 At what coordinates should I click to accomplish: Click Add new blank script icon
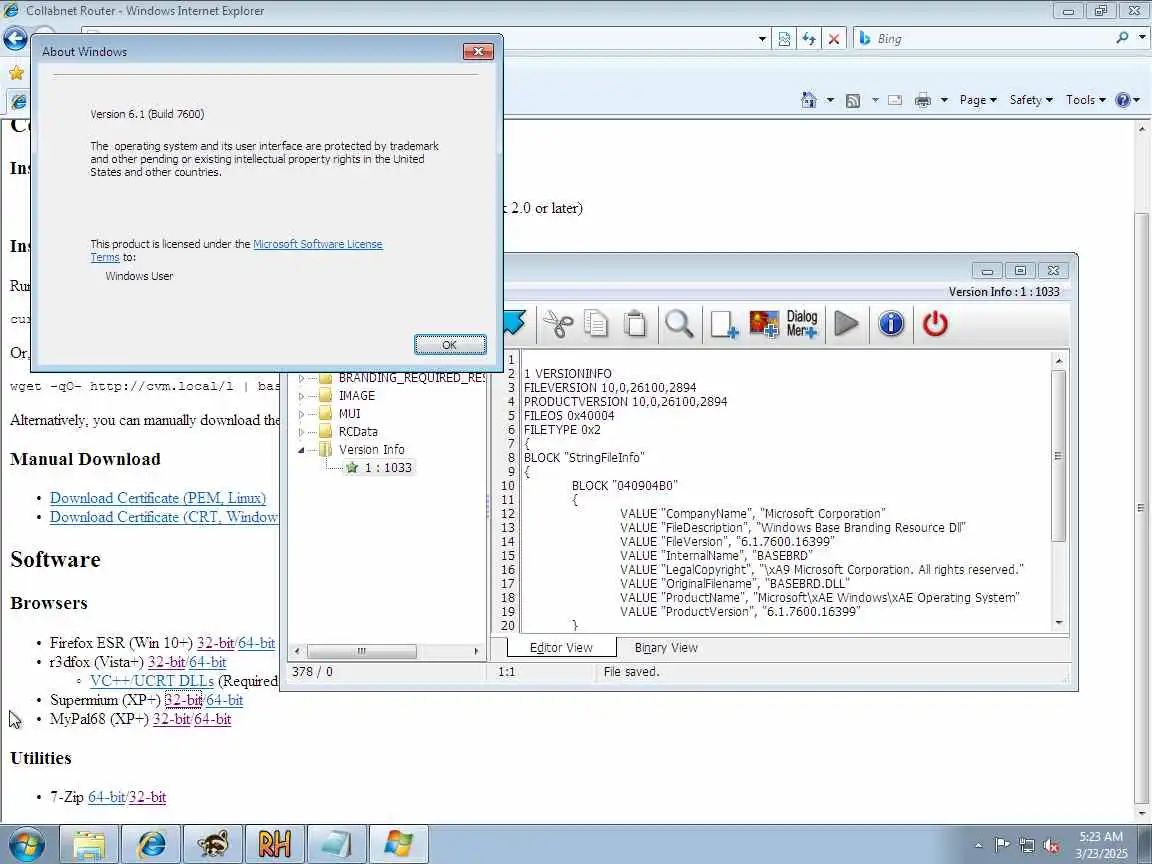point(723,324)
